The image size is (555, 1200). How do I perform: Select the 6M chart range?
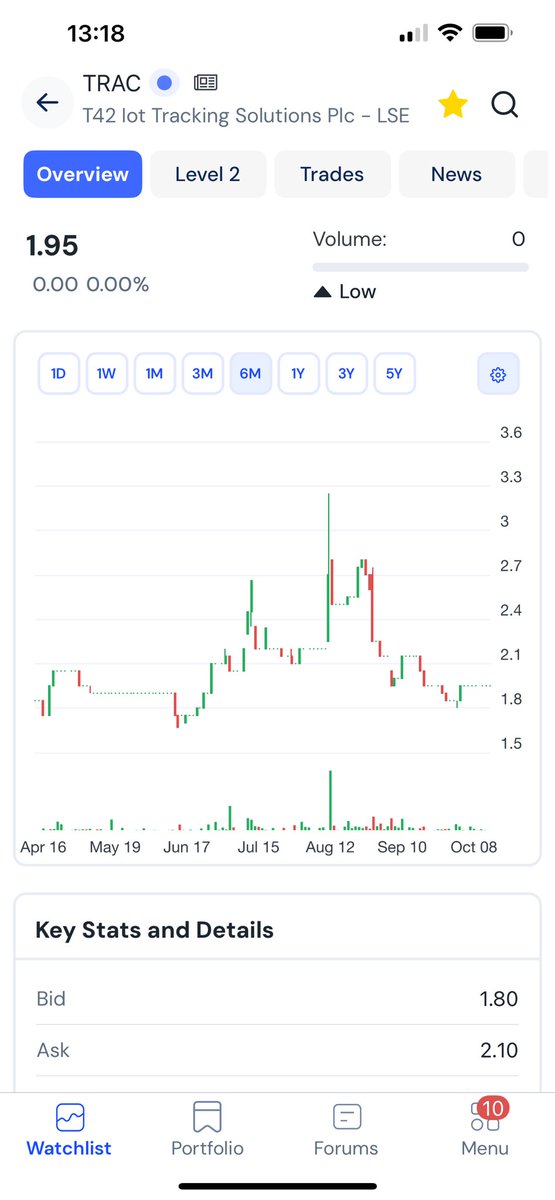(x=250, y=374)
